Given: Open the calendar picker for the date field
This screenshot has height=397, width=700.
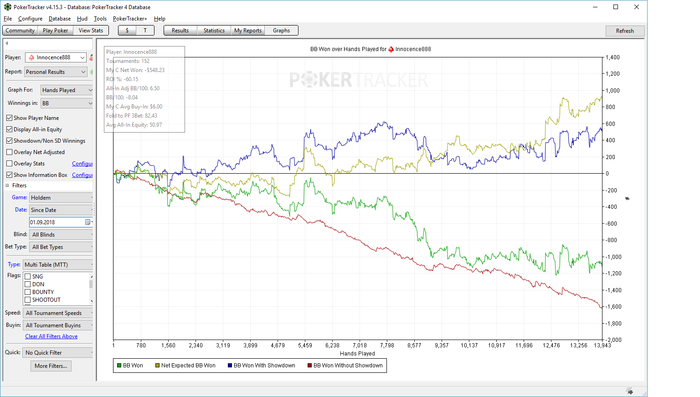Looking at the screenshot, I should [88, 222].
